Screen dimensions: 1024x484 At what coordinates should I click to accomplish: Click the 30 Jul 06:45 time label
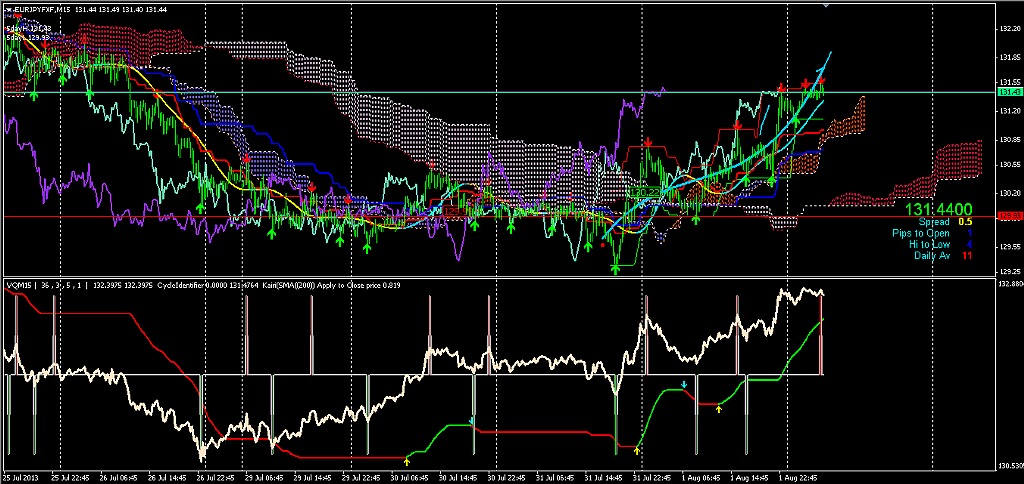(409, 477)
